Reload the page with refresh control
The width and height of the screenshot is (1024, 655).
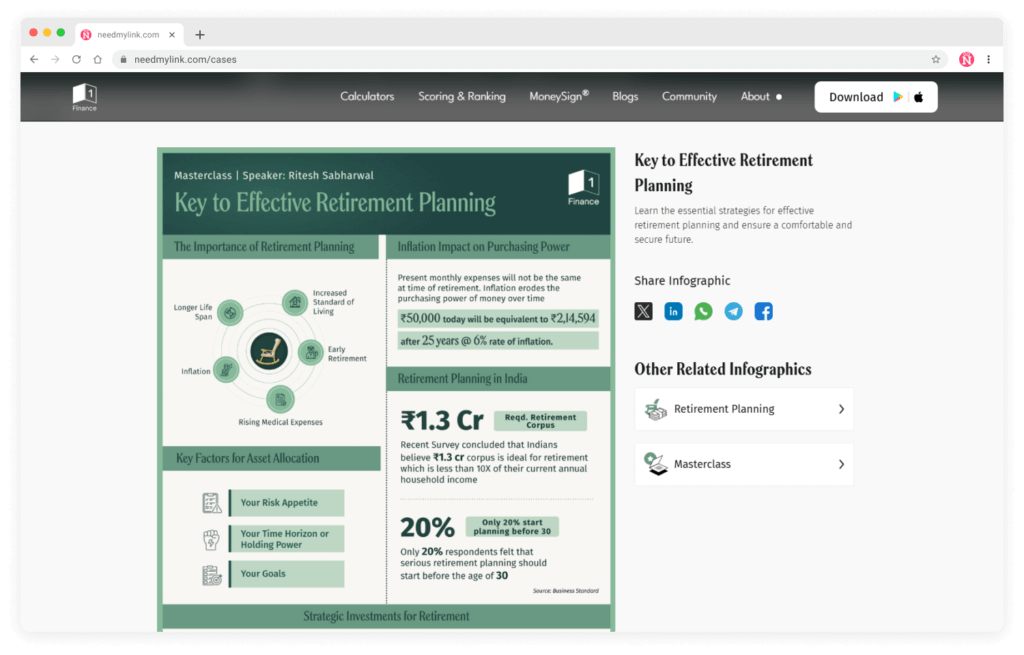click(76, 59)
